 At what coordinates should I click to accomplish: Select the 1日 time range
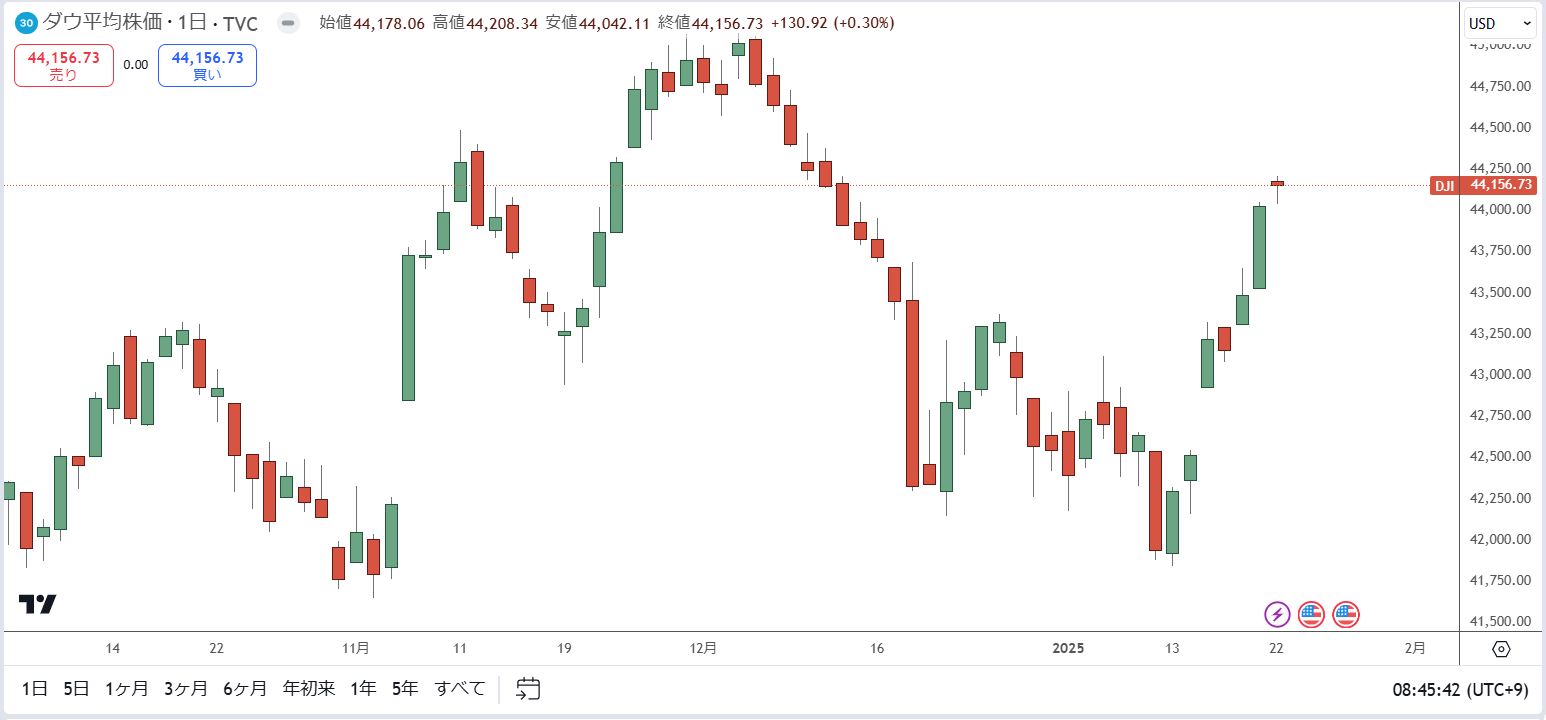click(x=35, y=688)
